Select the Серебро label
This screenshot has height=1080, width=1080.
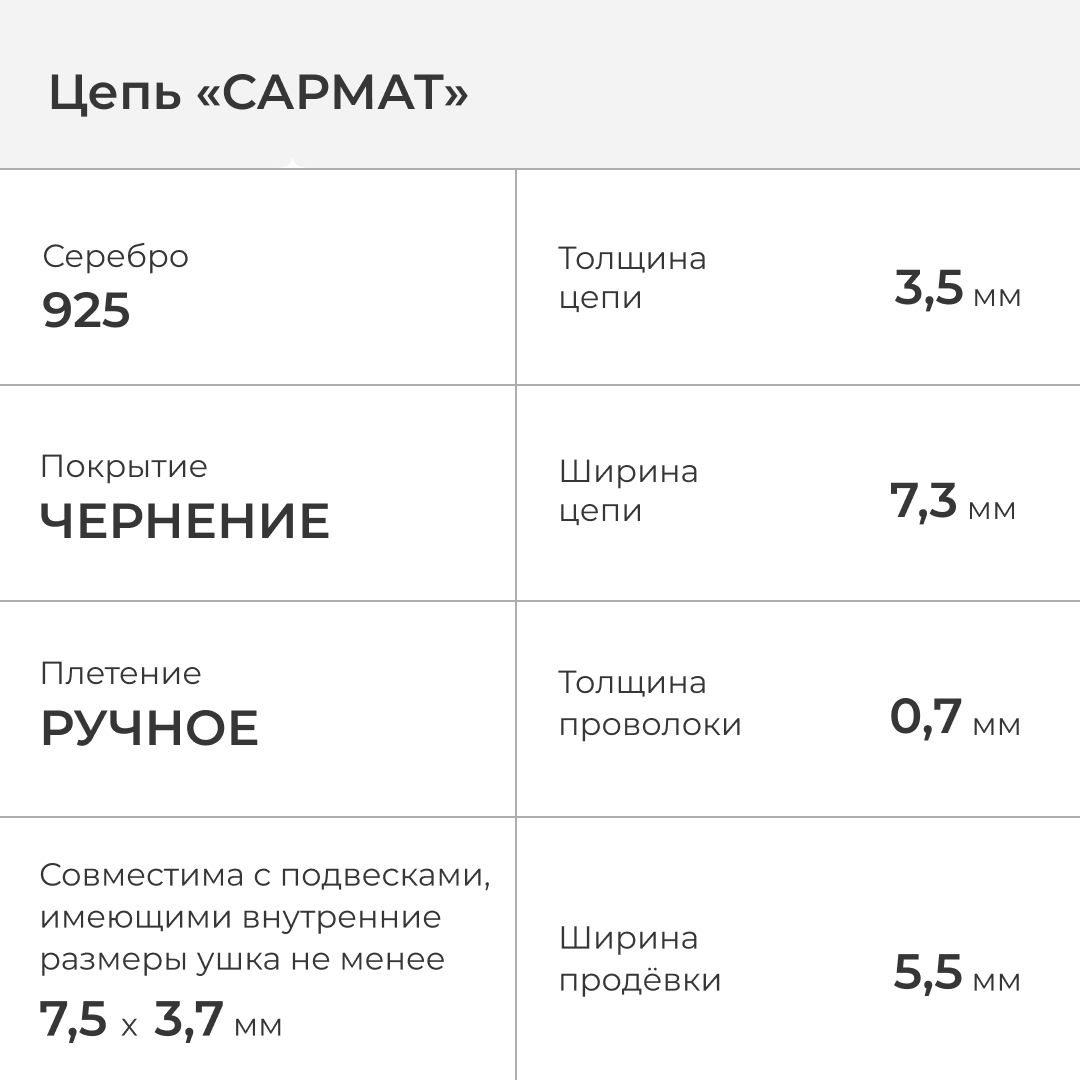pos(115,256)
